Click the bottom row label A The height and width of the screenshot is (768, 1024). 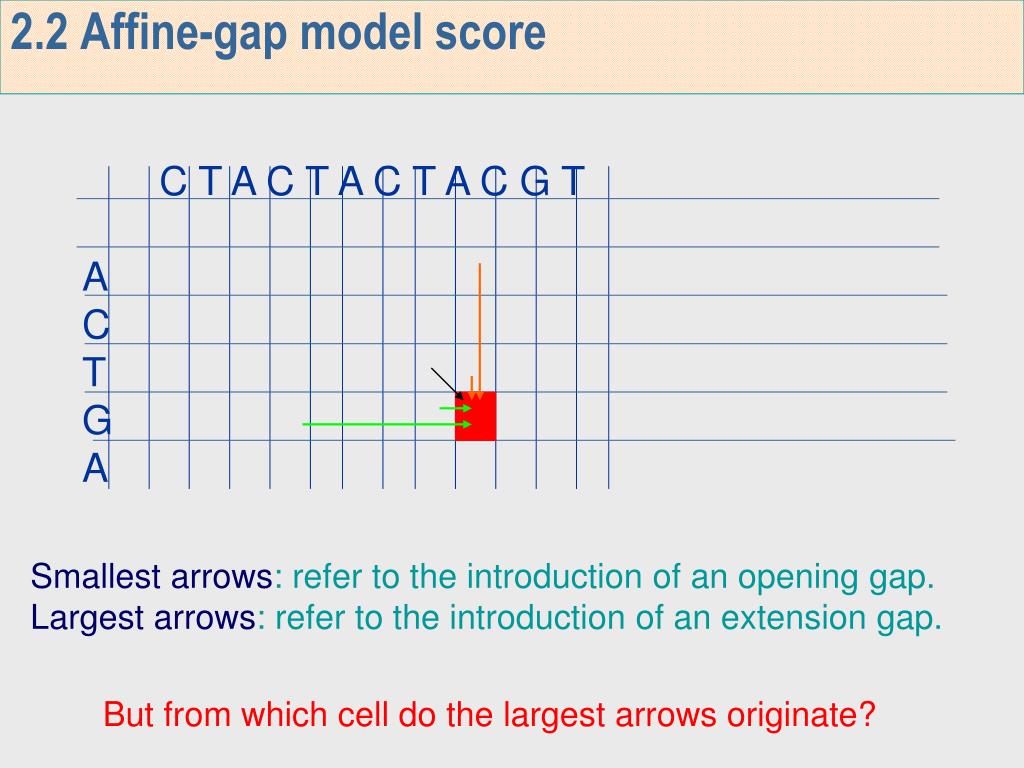[x=95, y=468]
